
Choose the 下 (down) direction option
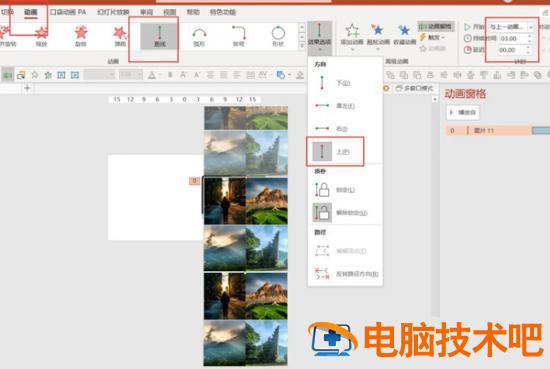coord(345,83)
